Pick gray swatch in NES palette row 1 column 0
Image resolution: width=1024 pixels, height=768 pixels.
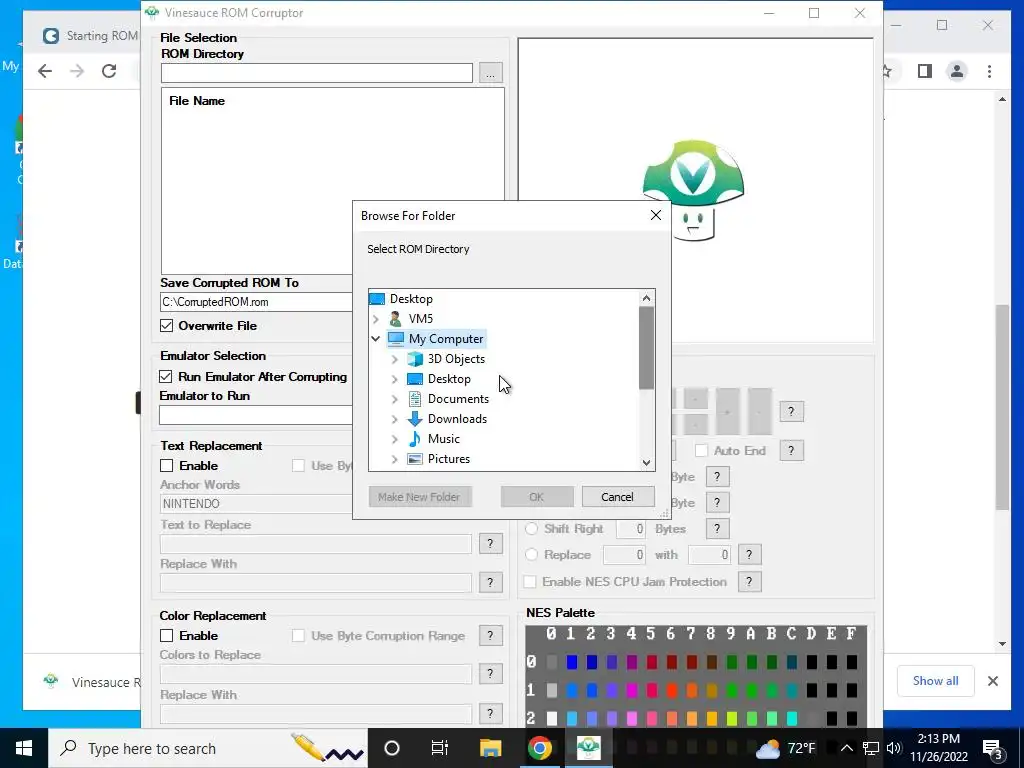[552, 690]
